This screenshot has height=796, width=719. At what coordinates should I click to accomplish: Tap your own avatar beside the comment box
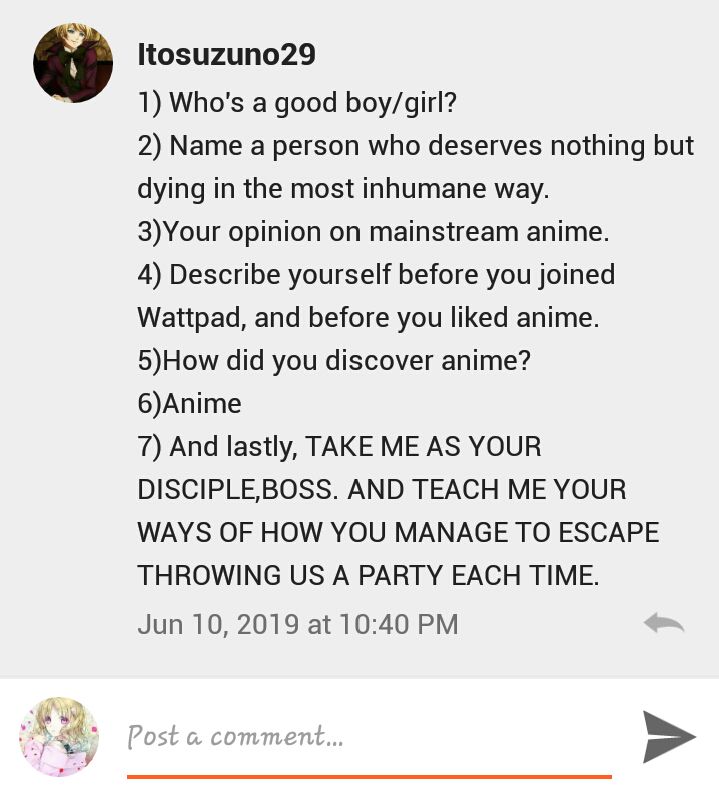pos(59,737)
